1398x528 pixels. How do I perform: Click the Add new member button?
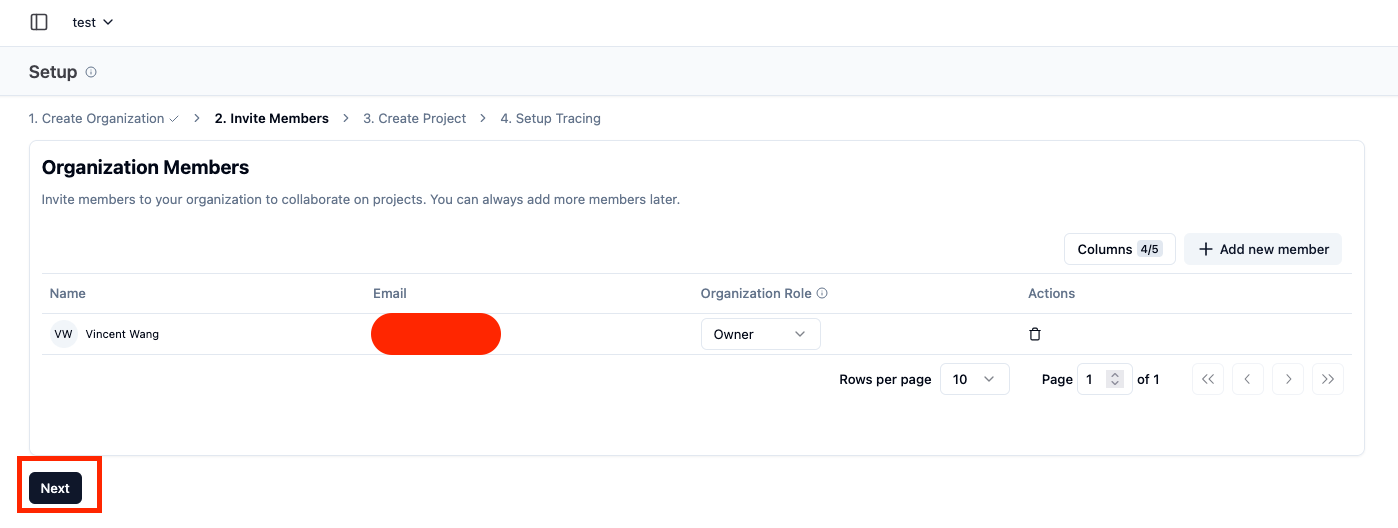(x=1263, y=249)
